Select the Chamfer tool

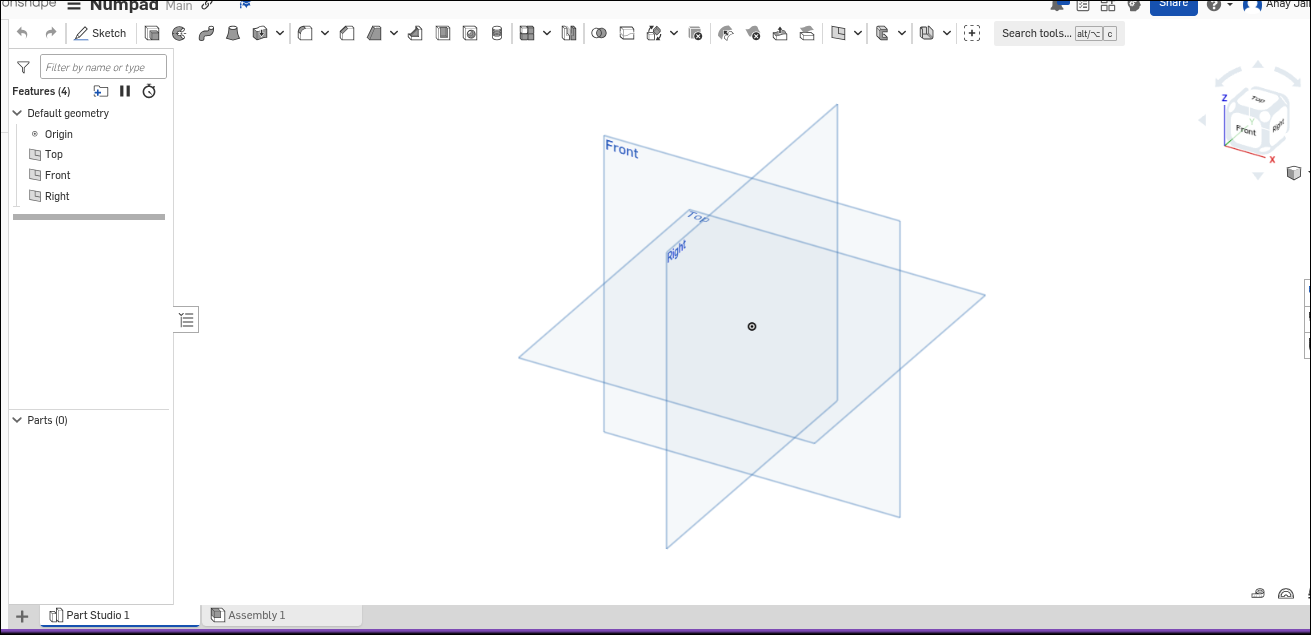347,33
